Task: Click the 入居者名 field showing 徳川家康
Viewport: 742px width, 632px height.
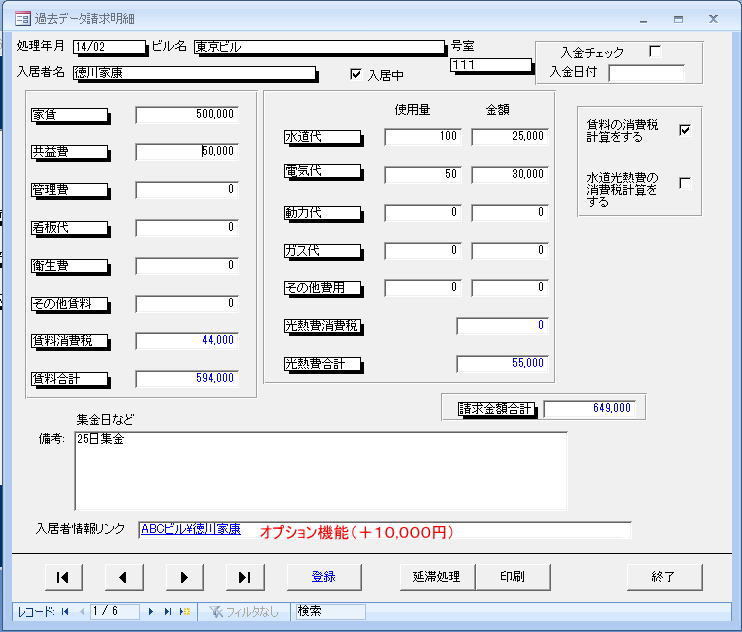Action: pyautogui.click(x=194, y=73)
